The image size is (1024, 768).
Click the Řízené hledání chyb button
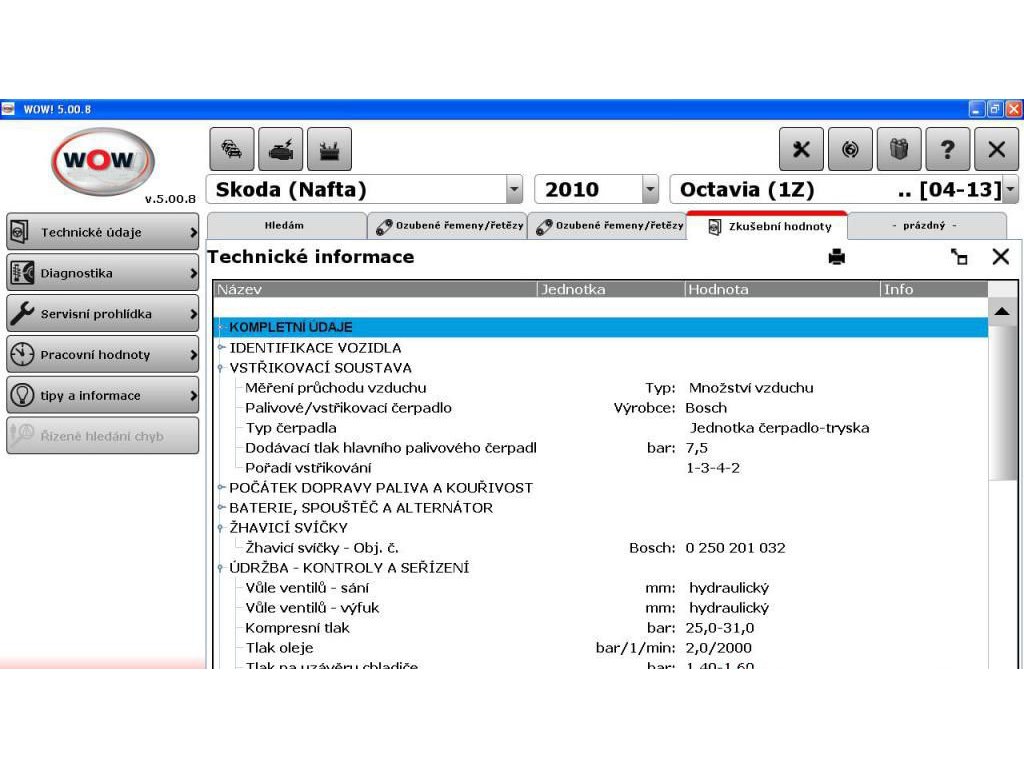coord(103,436)
